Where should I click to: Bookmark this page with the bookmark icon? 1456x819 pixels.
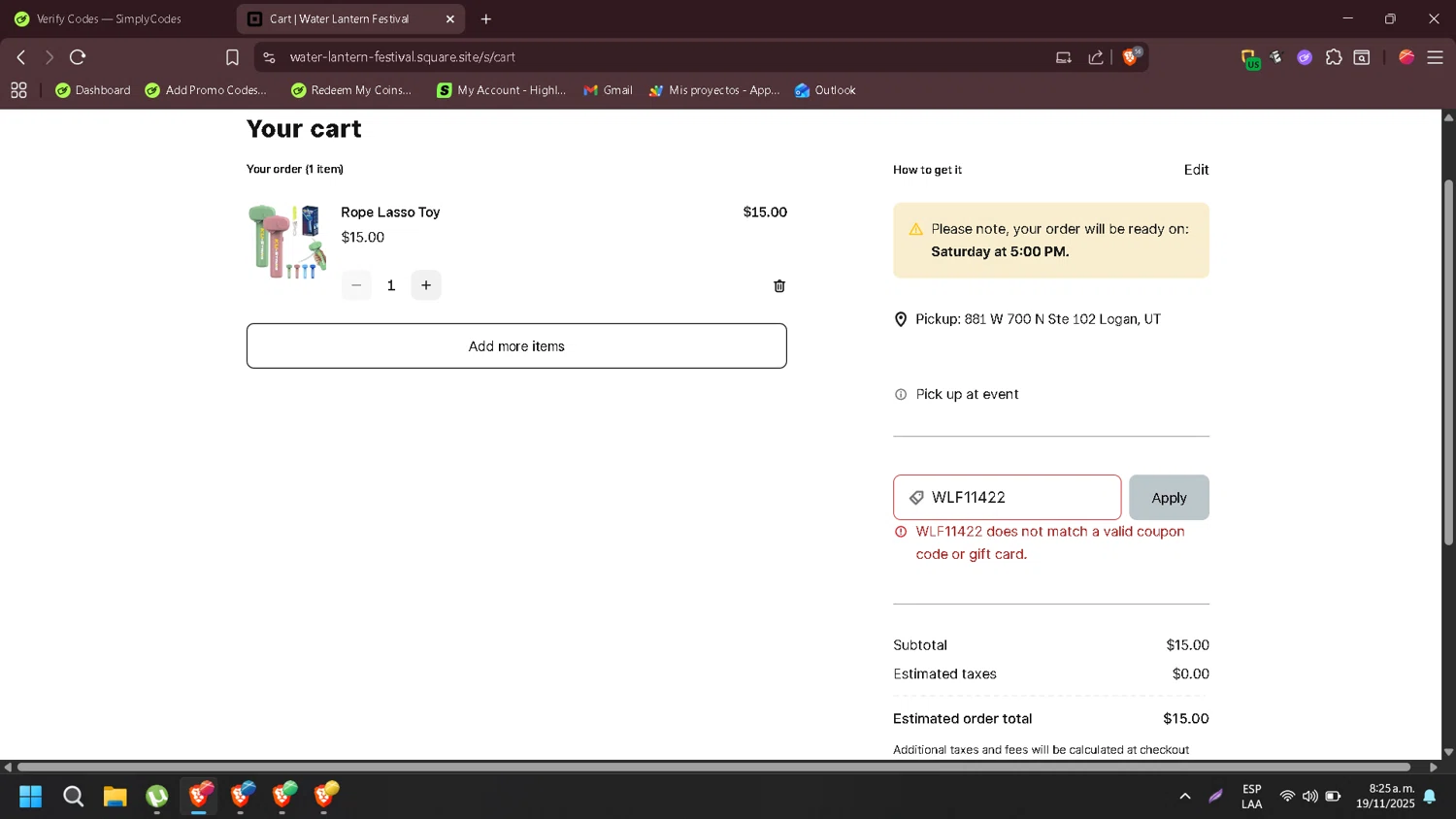click(x=232, y=57)
